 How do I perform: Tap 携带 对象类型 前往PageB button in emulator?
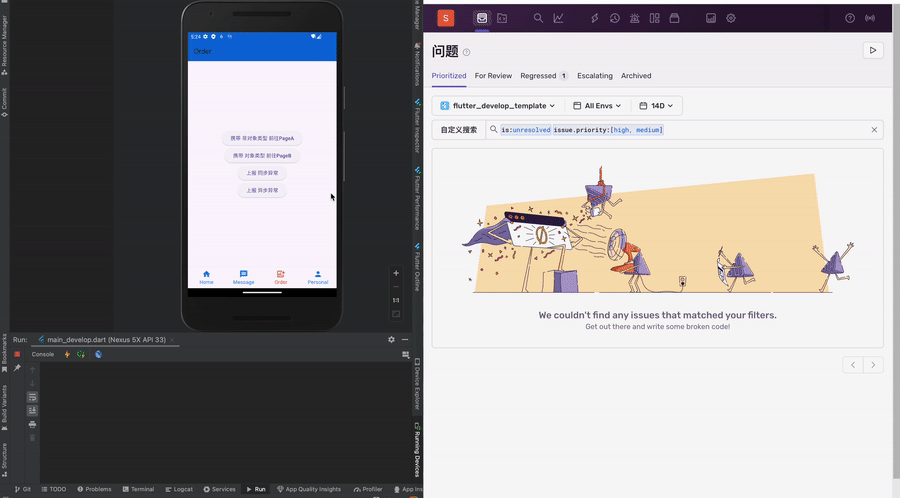click(x=262, y=155)
